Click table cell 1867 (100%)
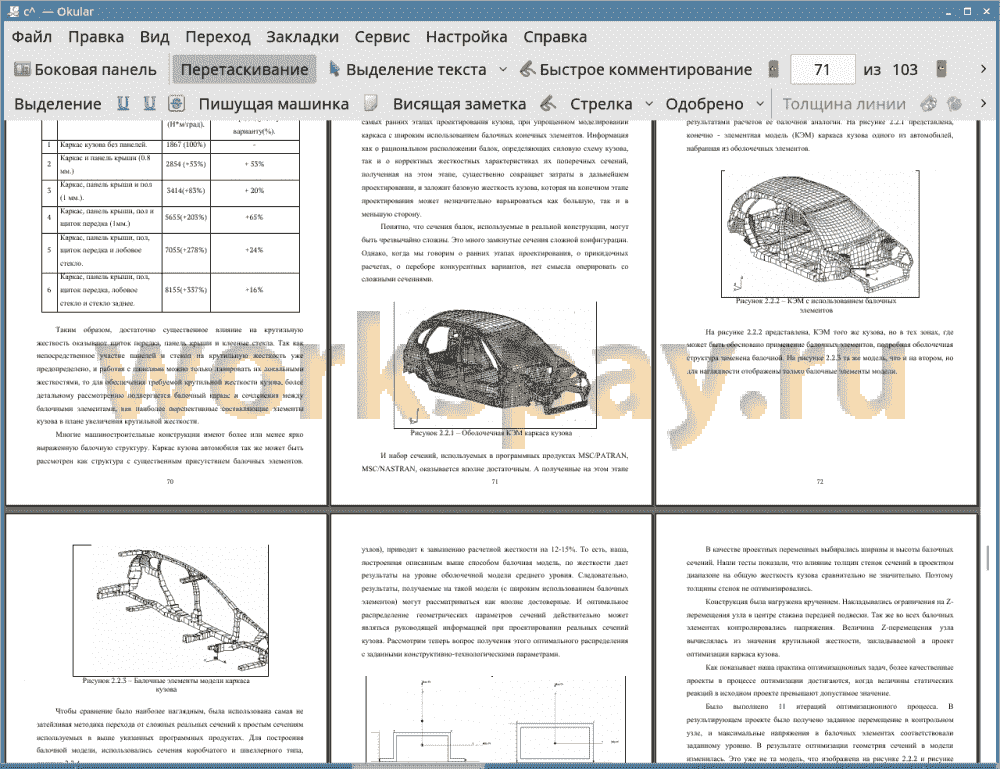Screen dimensions: 1000x769 pos(186,145)
